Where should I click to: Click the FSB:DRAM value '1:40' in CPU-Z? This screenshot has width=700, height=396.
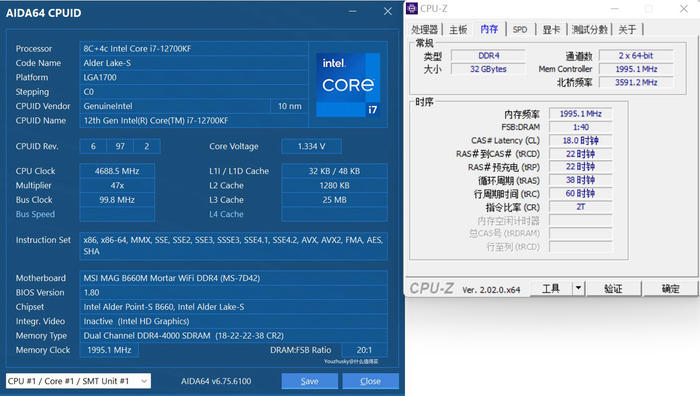pyautogui.click(x=580, y=127)
